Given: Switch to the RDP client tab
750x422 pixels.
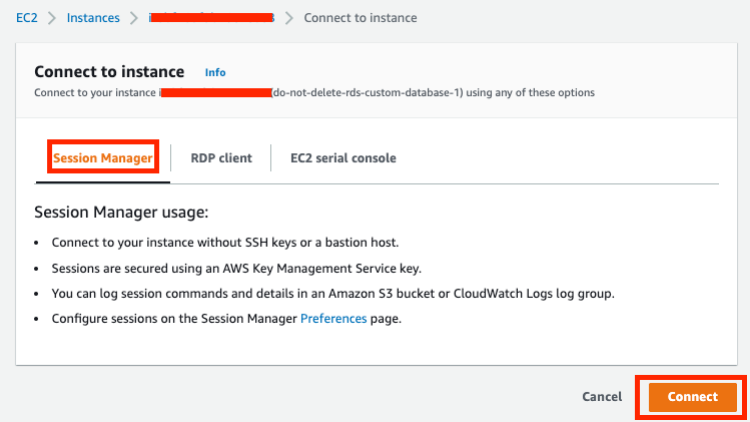Looking at the screenshot, I should coord(221,158).
